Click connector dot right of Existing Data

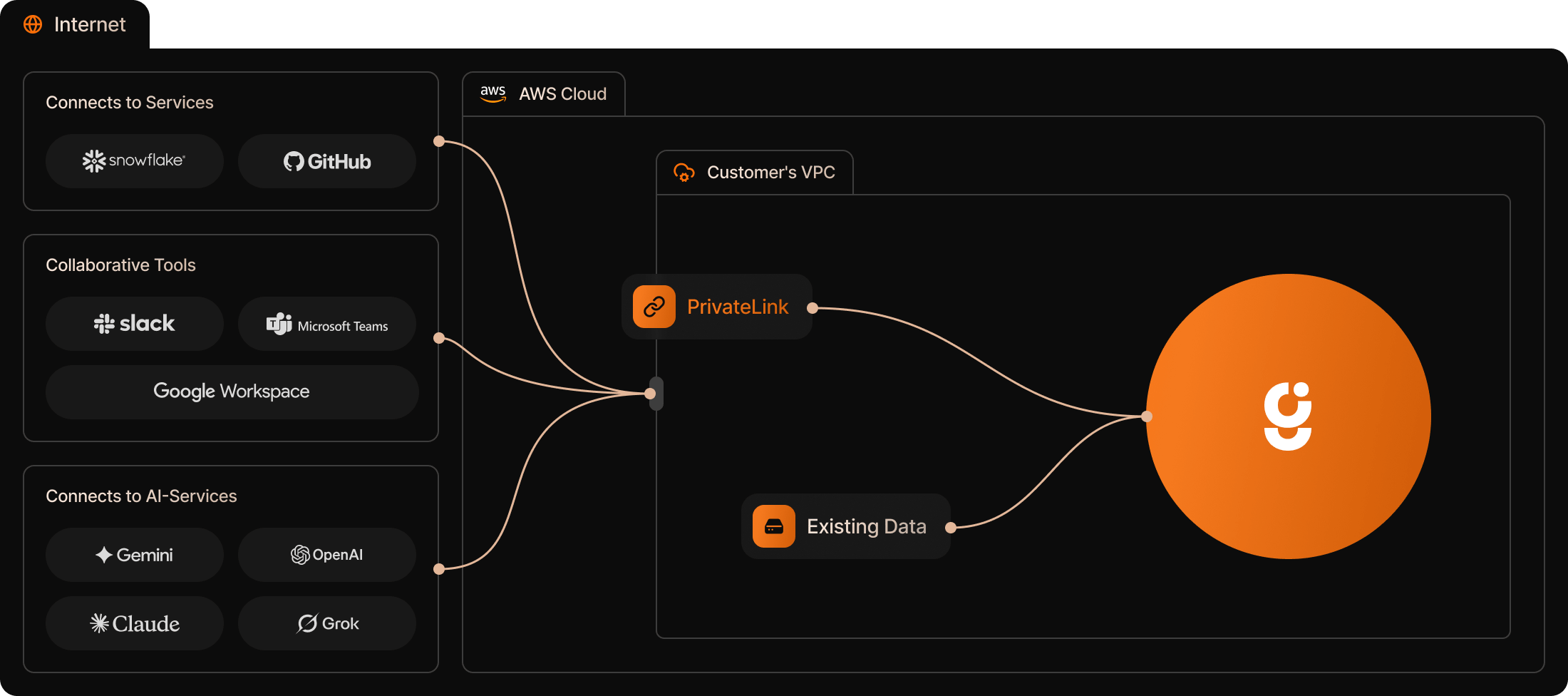tap(951, 528)
